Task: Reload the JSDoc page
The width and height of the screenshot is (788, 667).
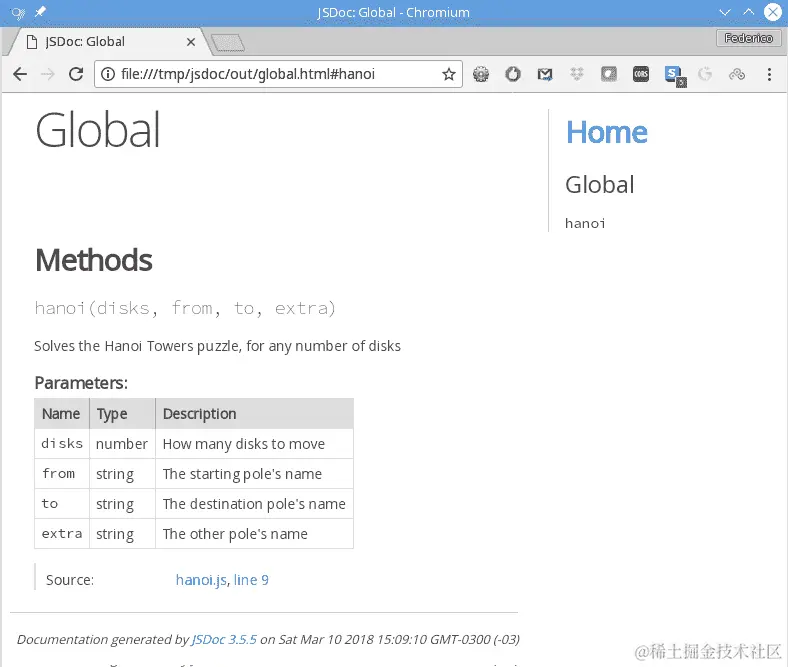Action: (76, 74)
